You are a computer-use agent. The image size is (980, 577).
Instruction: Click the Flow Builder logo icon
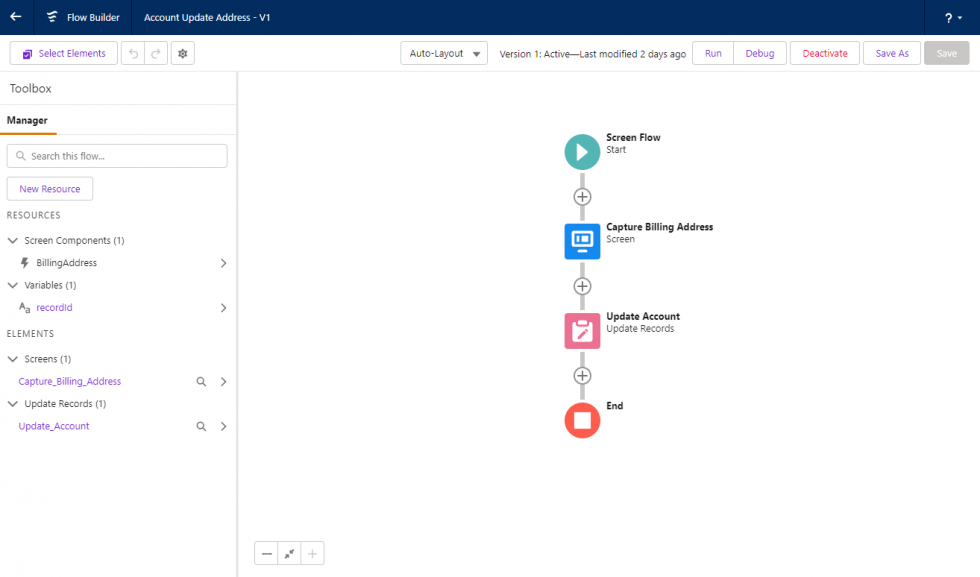pos(52,17)
